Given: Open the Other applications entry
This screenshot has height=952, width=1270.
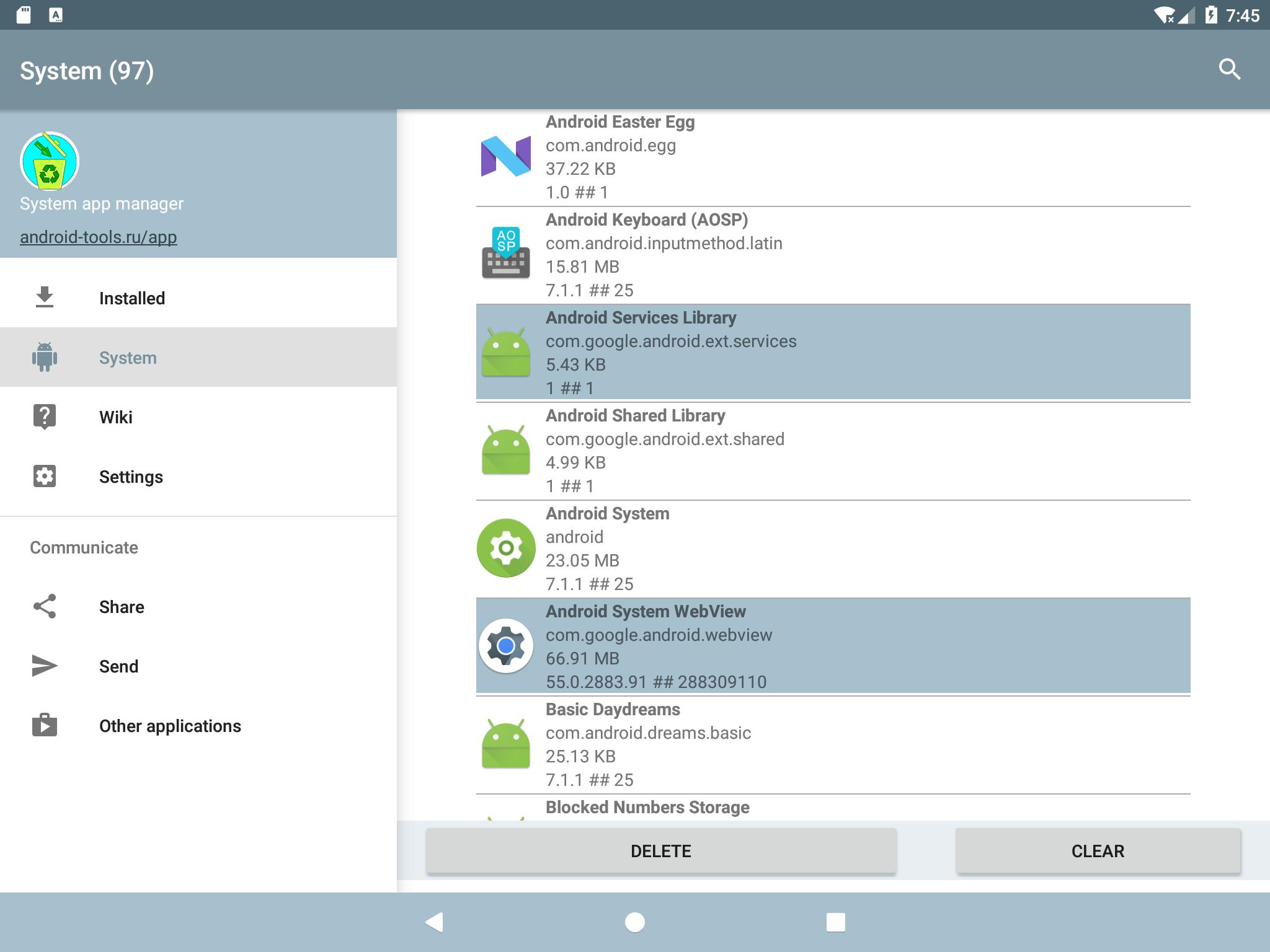Looking at the screenshot, I should pos(198,726).
